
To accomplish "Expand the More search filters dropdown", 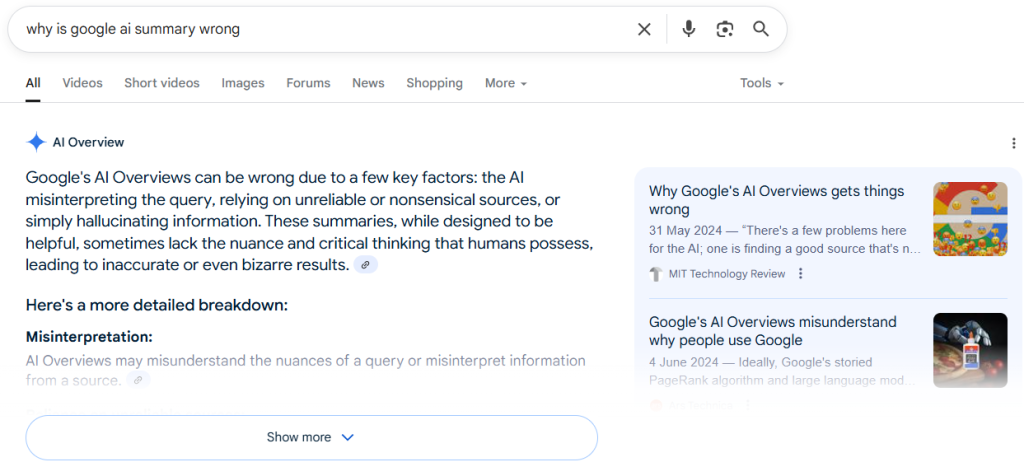I will click(x=505, y=83).
